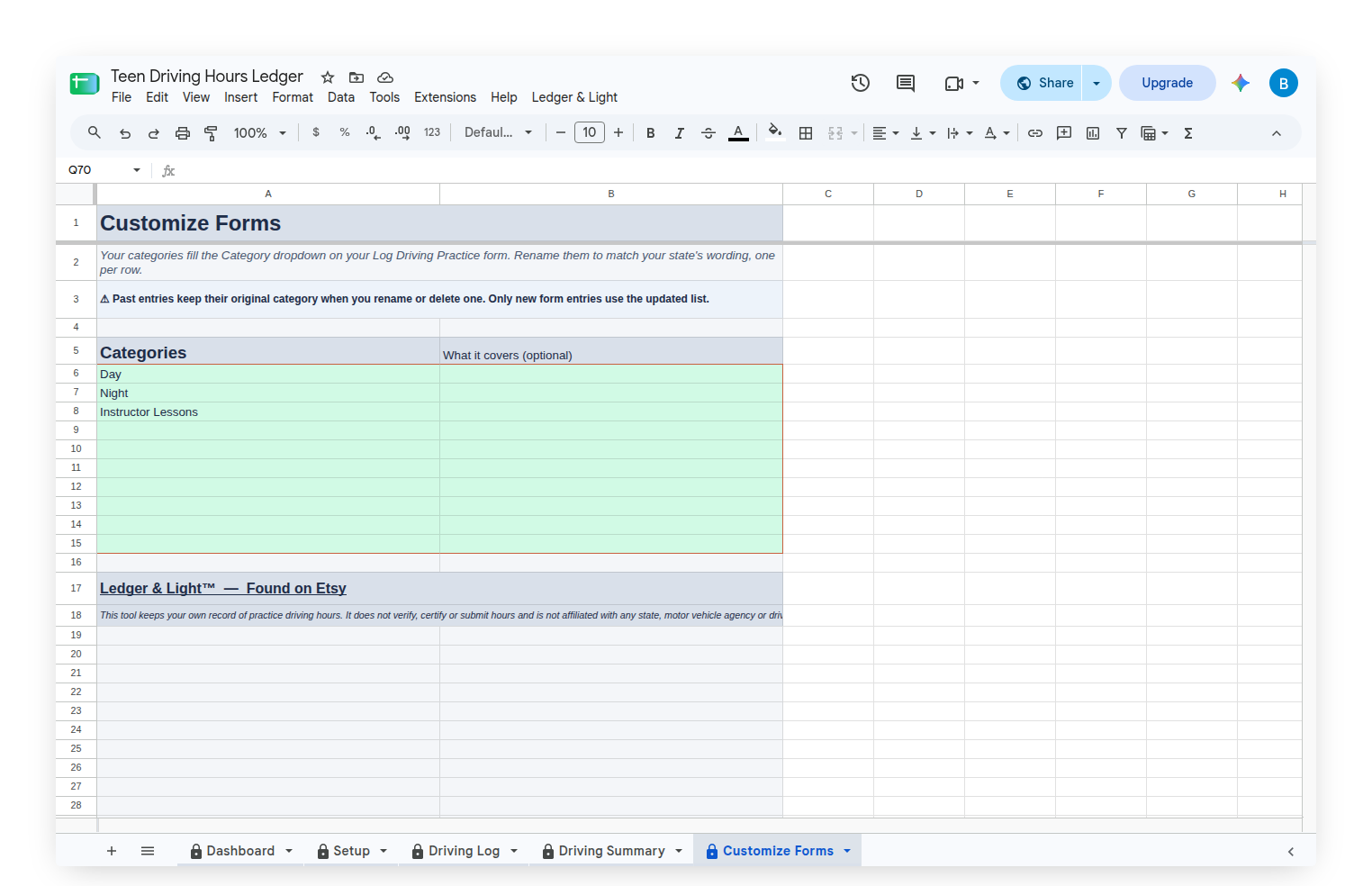This screenshot has width=1372, height=886.
Task: Open functions sigma icon
Action: pyautogui.click(x=1188, y=133)
